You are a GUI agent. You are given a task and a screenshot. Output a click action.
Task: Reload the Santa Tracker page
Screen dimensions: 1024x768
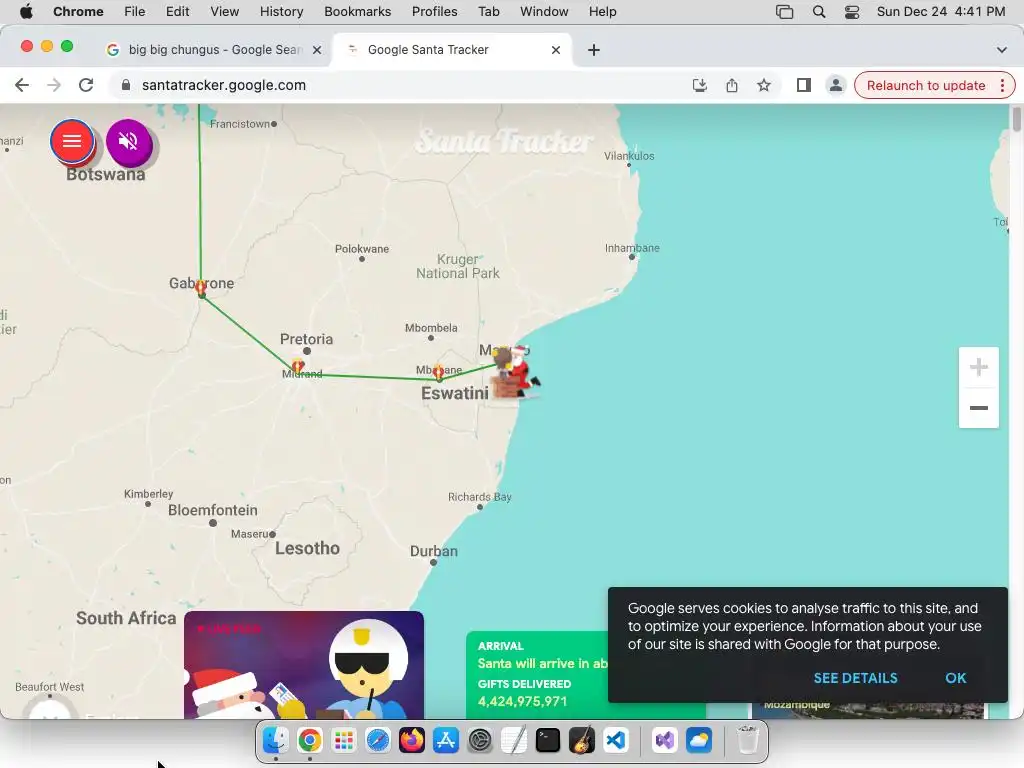point(86,86)
